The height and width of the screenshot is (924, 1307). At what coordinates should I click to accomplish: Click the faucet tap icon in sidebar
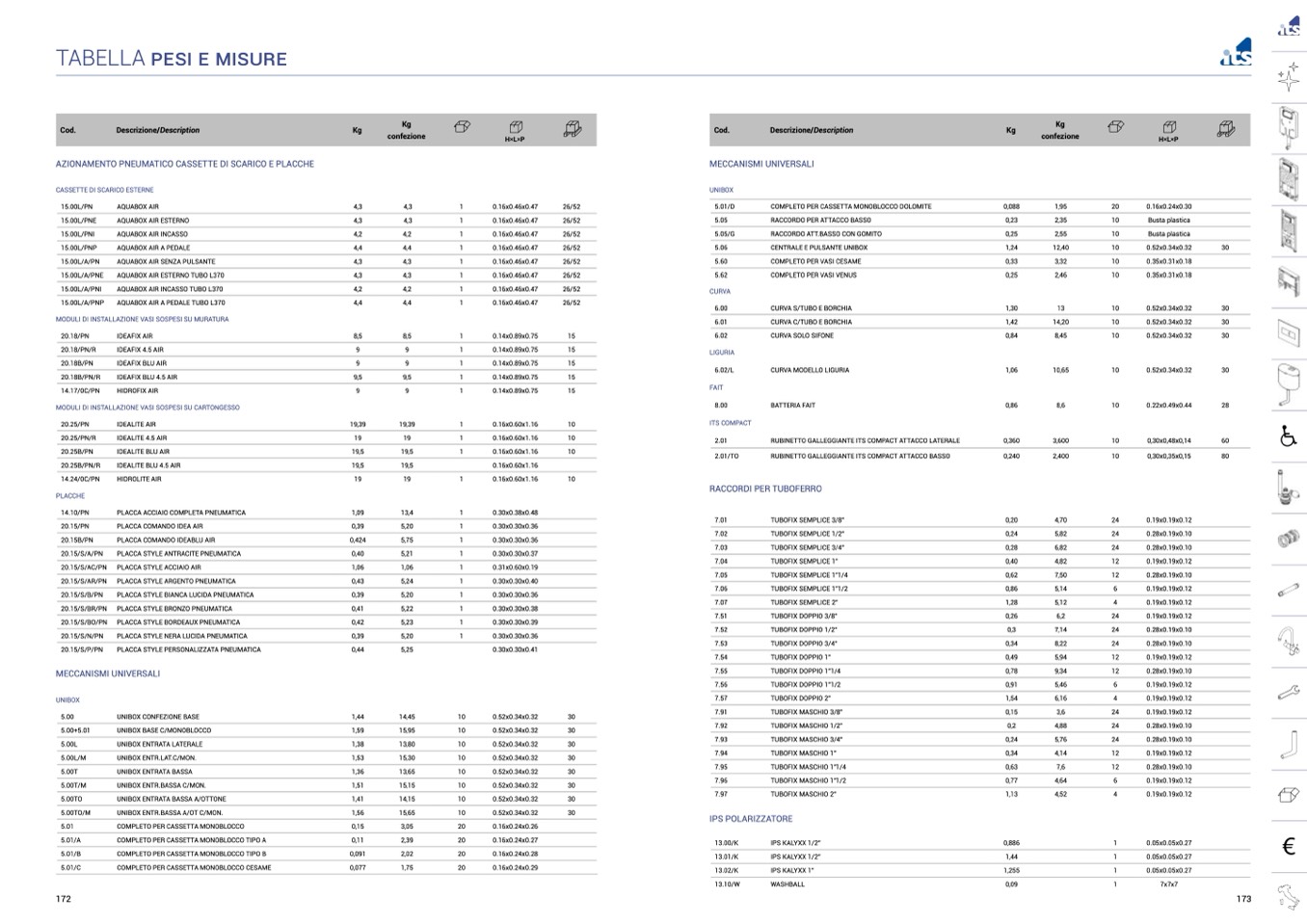(x=1288, y=638)
